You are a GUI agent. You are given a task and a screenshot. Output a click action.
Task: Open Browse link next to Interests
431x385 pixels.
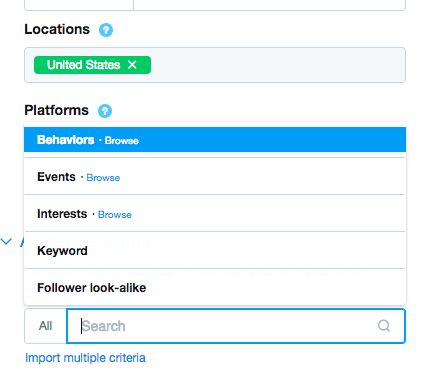[x=115, y=215]
